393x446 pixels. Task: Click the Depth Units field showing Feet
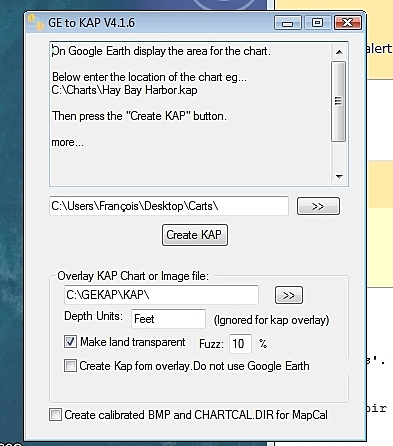tap(168, 319)
